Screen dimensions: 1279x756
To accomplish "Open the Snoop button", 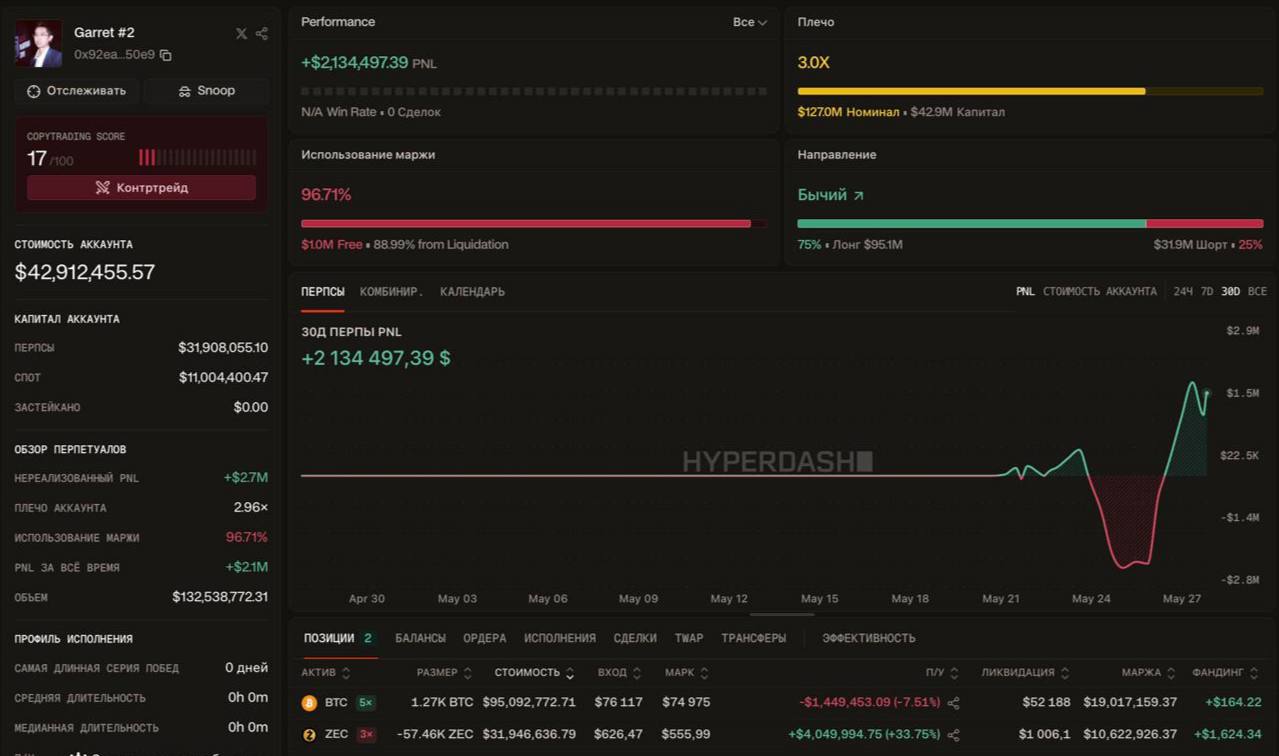I will pos(206,91).
